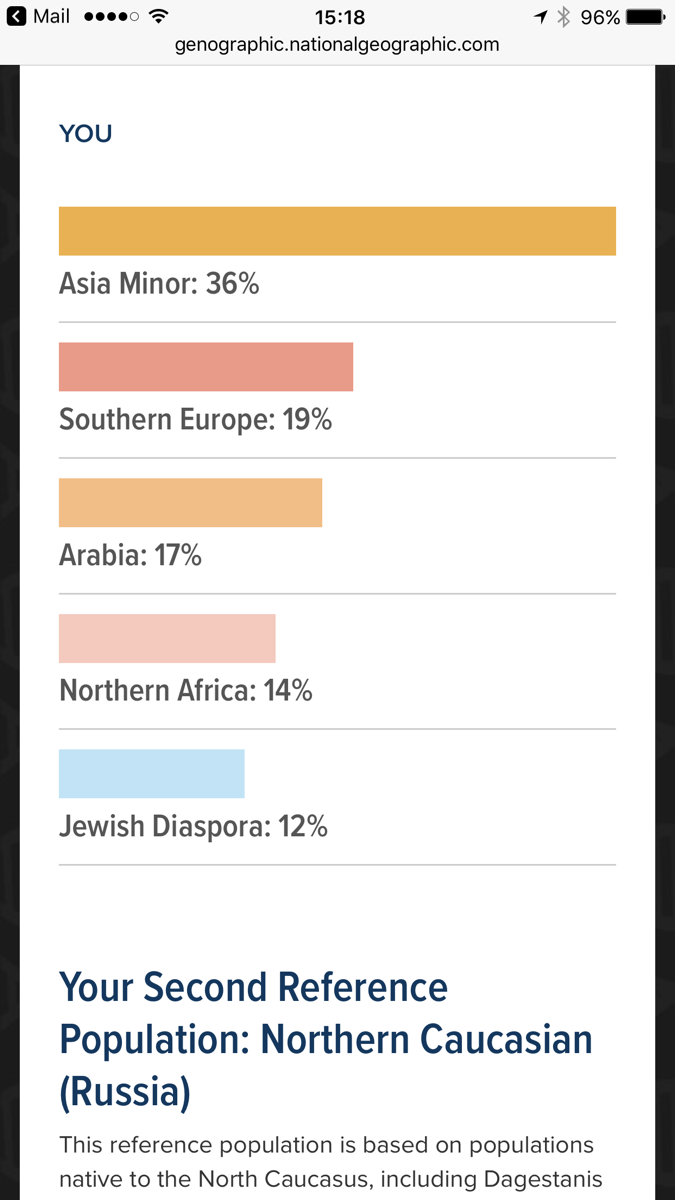Tap the location services arrow icon
This screenshot has height=1200, width=675.
[x=541, y=17]
